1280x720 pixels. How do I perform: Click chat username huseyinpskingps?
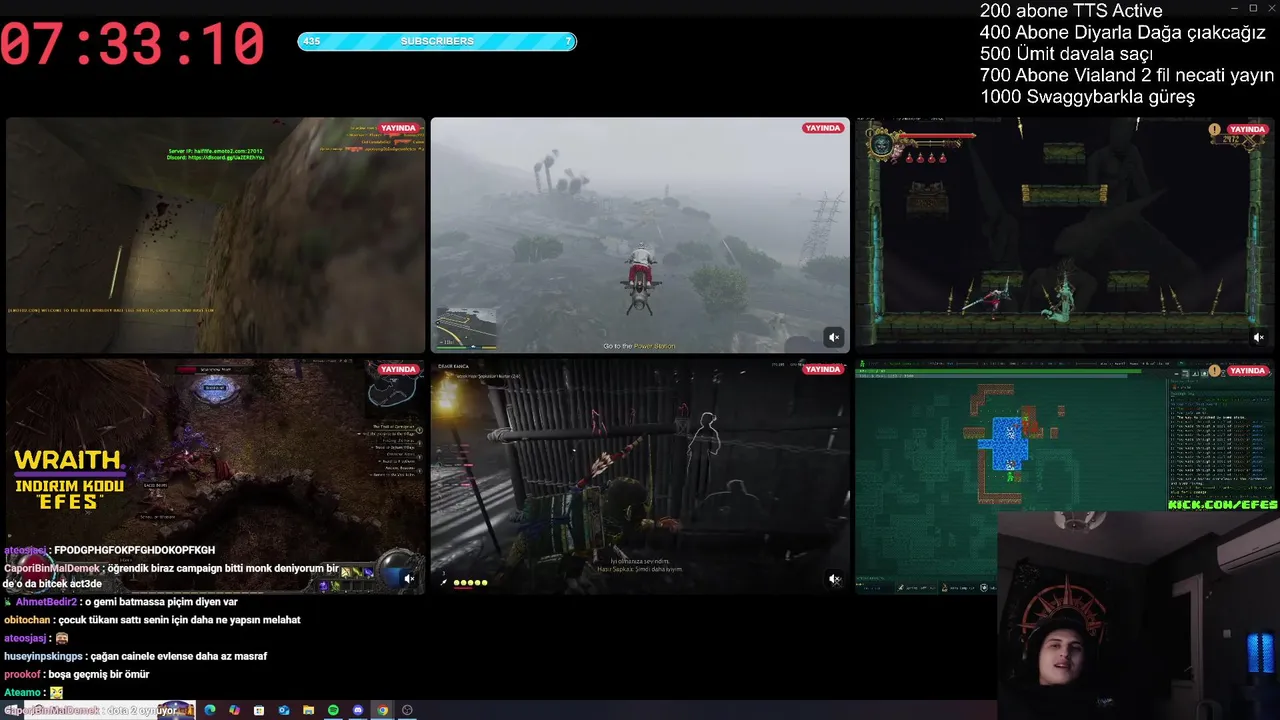[44, 656]
